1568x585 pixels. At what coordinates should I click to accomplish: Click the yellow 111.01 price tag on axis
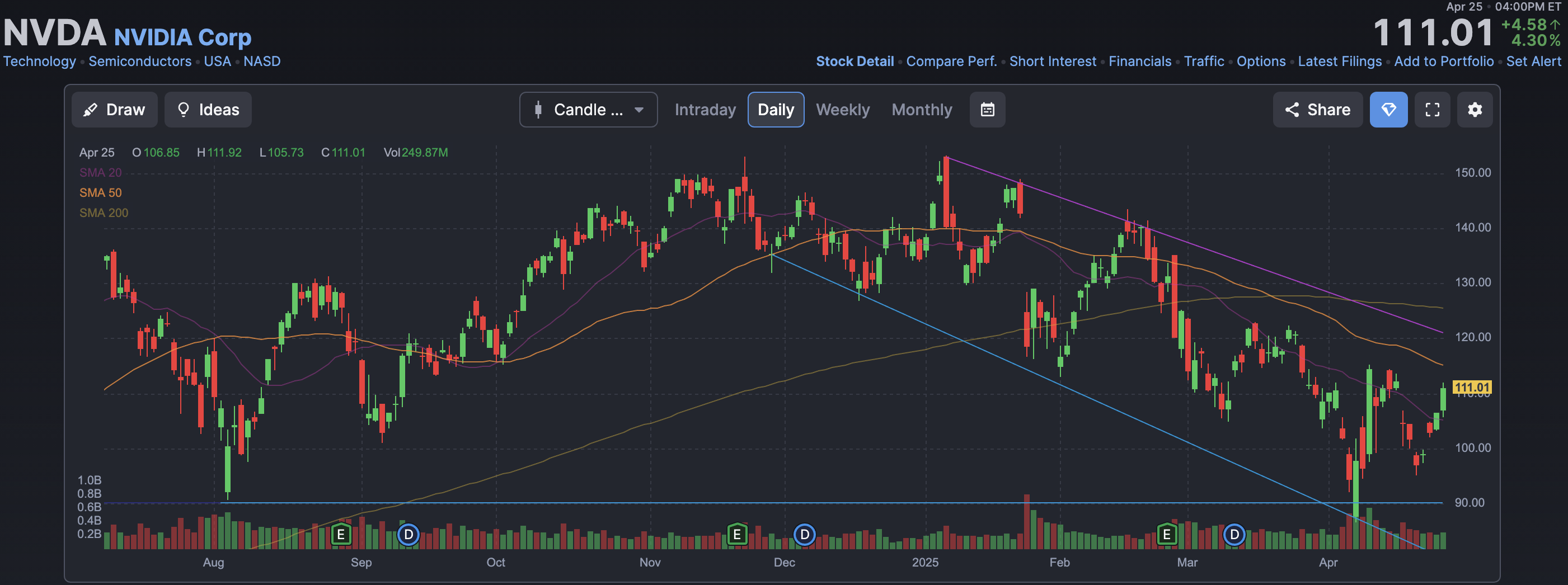(x=1471, y=388)
